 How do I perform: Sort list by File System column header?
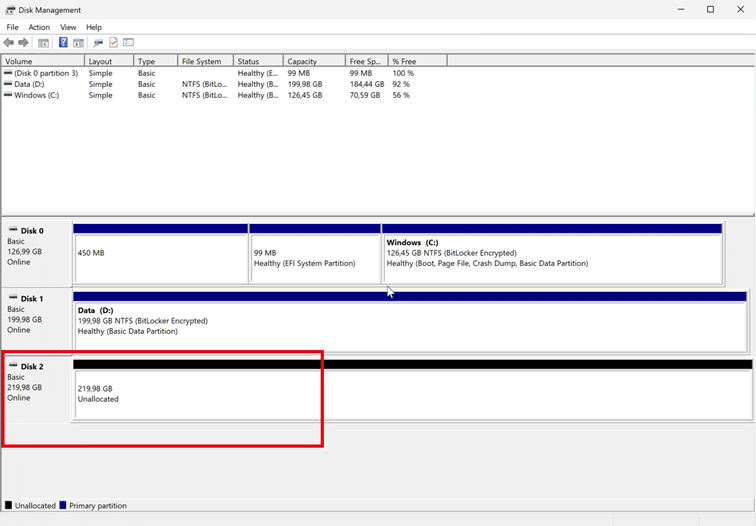pyautogui.click(x=205, y=61)
